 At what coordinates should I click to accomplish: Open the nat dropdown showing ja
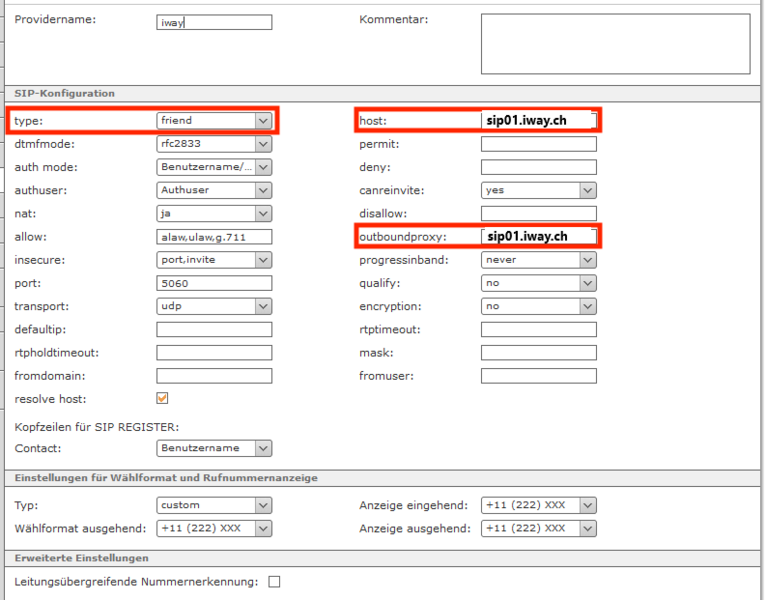214,214
